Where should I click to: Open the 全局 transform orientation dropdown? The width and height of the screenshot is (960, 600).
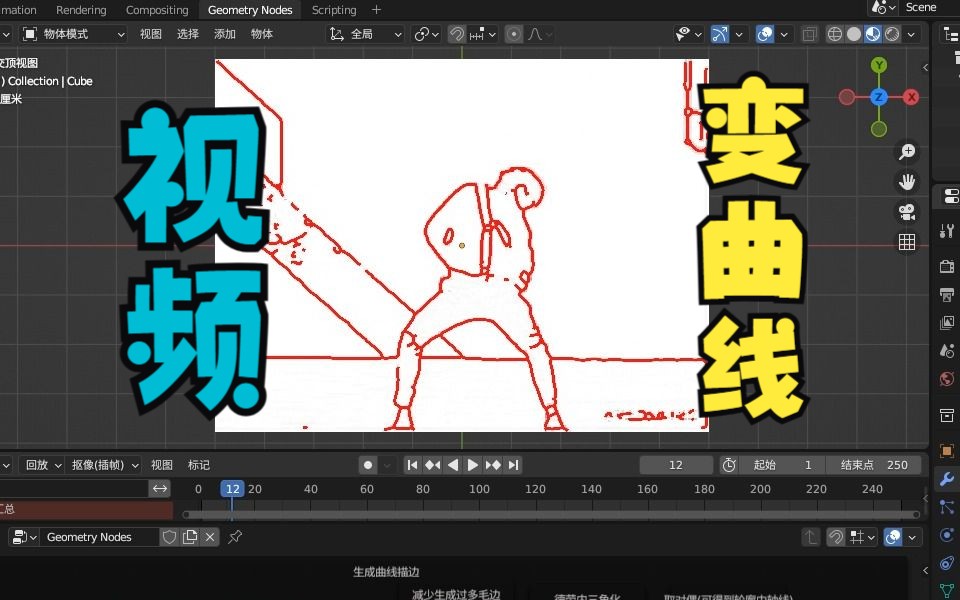[x=366, y=34]
